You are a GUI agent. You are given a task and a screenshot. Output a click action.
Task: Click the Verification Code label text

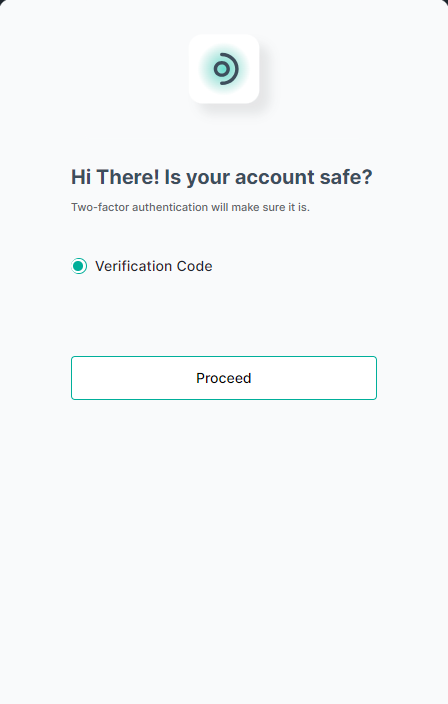154,266
